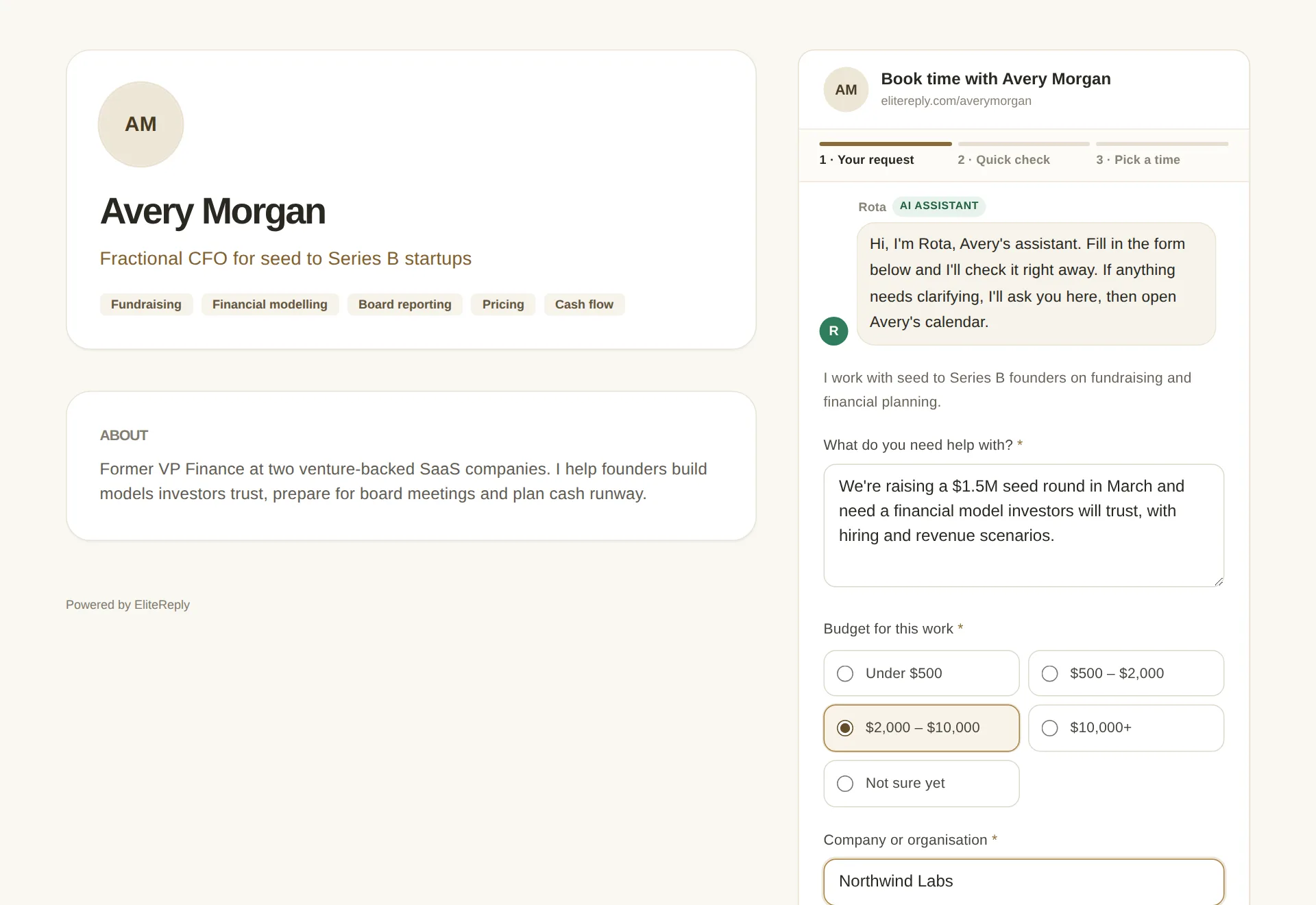Image resolution: width=1316 pixels, height=905 pixels.
Task: Click Rota's green R avatar
Action: (x=833, y=330)
